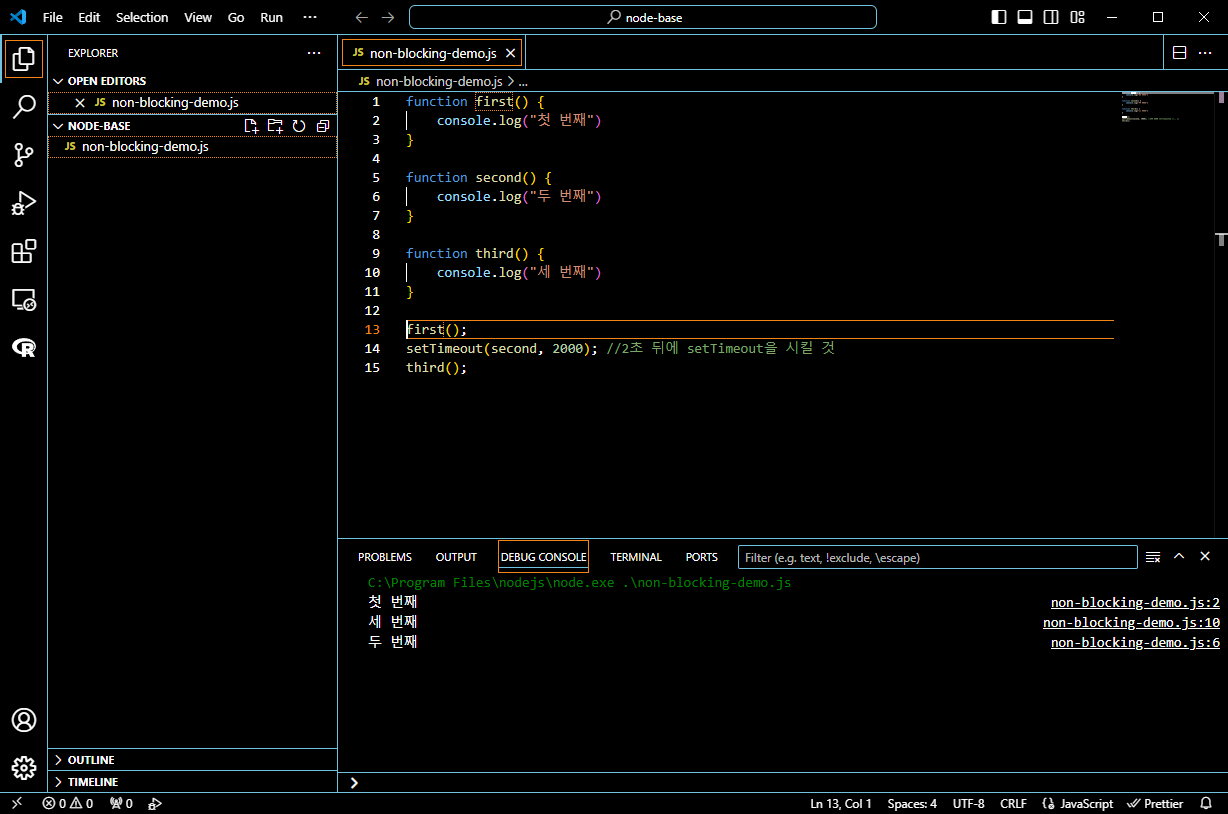The width and height of the screenshot is (1228, 814).
Task: Open notifications bell in status bar
Action: (x=1207, y=804)
